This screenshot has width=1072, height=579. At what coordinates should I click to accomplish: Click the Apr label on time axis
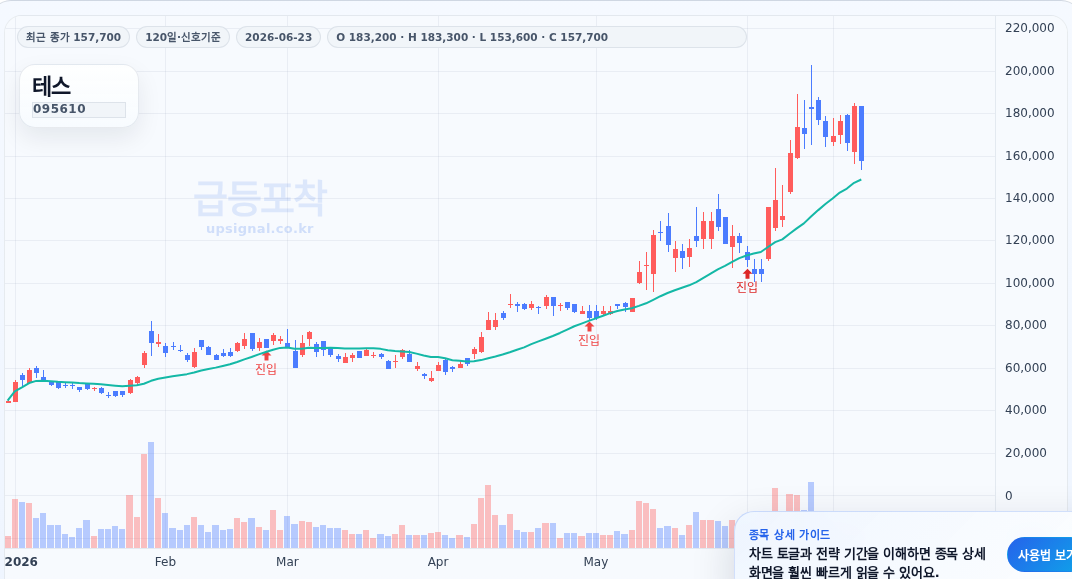tap(438, 562)
